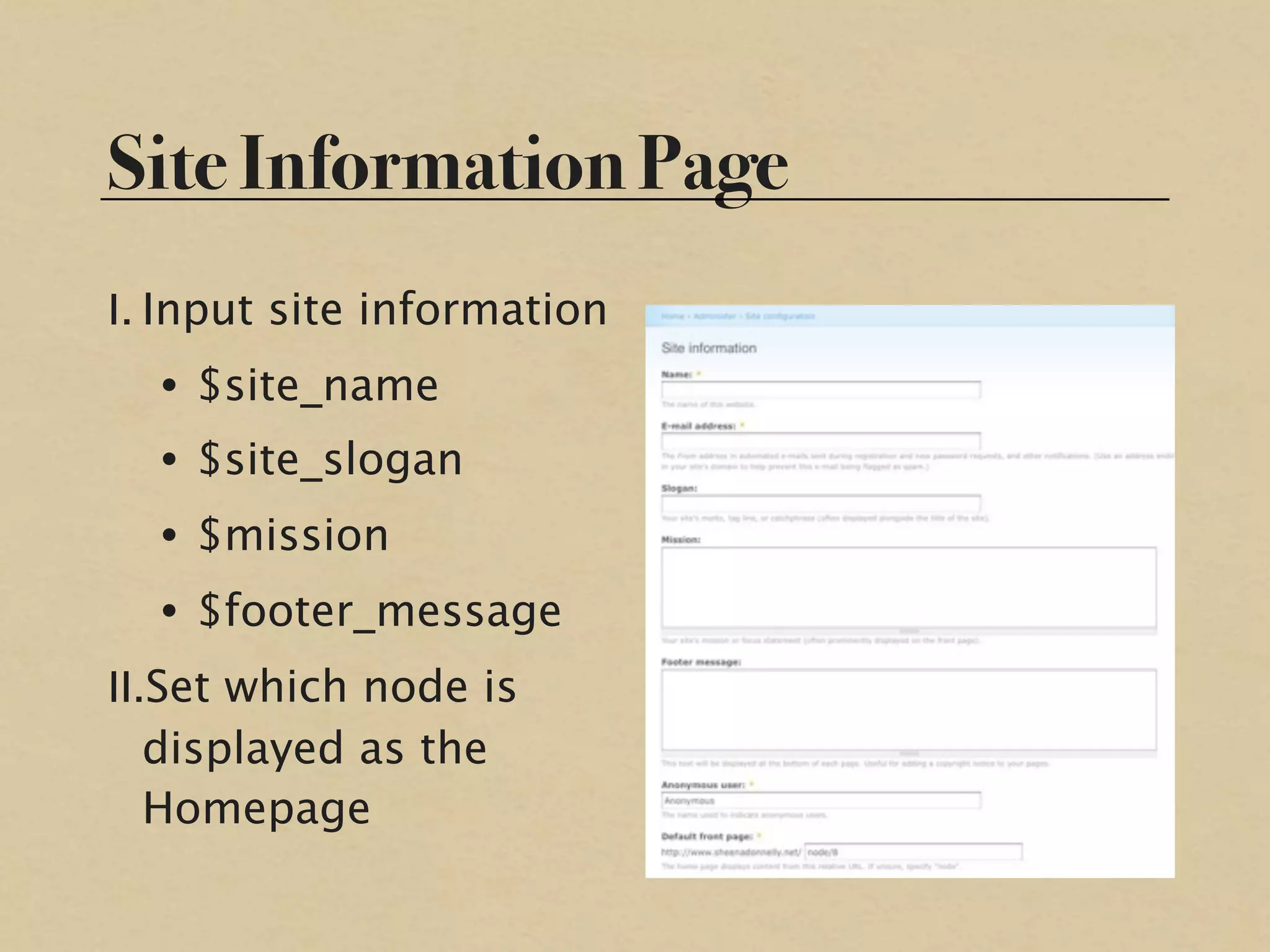
Task: Click the 'Name:' field label
Action: point(676,374)
